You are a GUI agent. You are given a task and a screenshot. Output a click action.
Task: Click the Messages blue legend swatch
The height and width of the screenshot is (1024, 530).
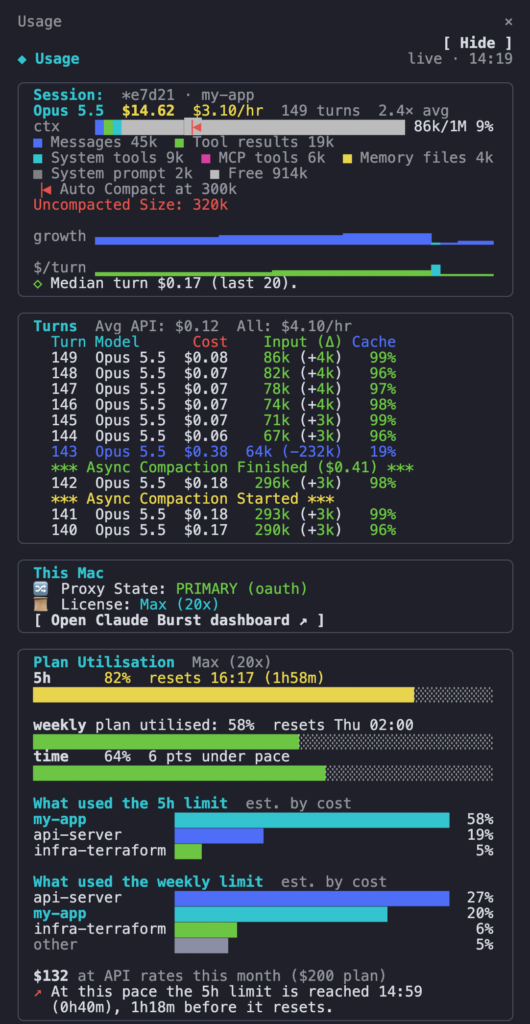[38, 142]
